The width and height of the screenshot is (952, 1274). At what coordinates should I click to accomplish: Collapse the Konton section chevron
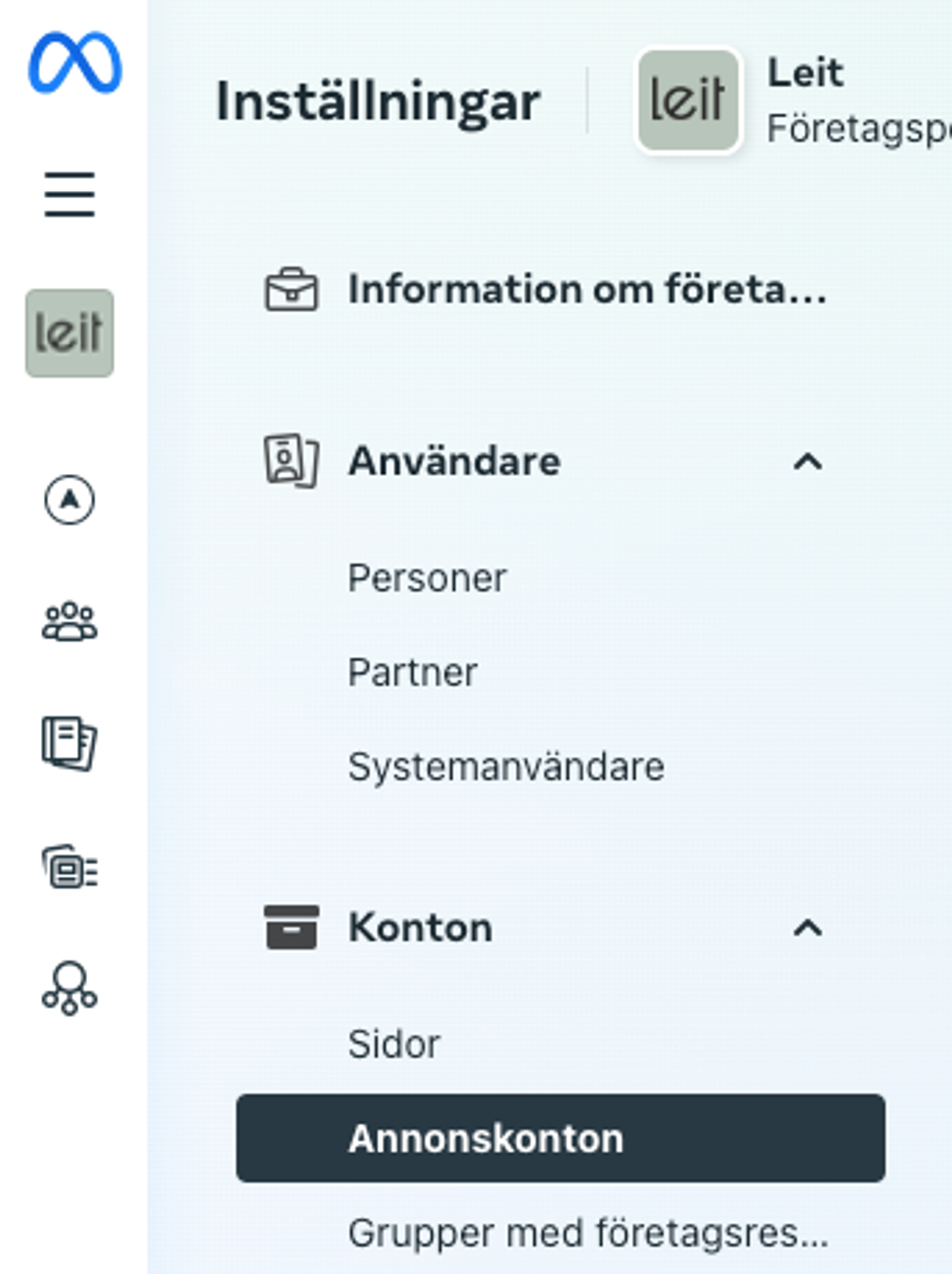[808, 928]
